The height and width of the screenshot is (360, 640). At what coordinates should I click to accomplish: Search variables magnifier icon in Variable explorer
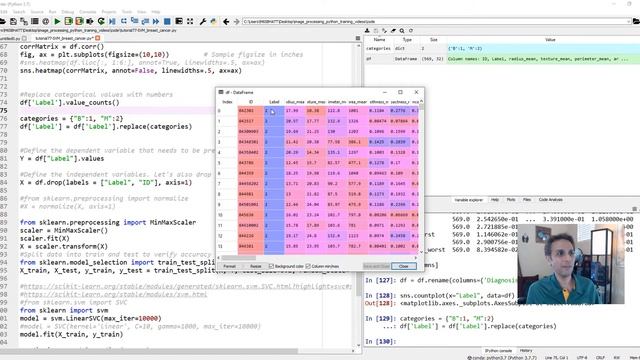click(x=402, y=31)
